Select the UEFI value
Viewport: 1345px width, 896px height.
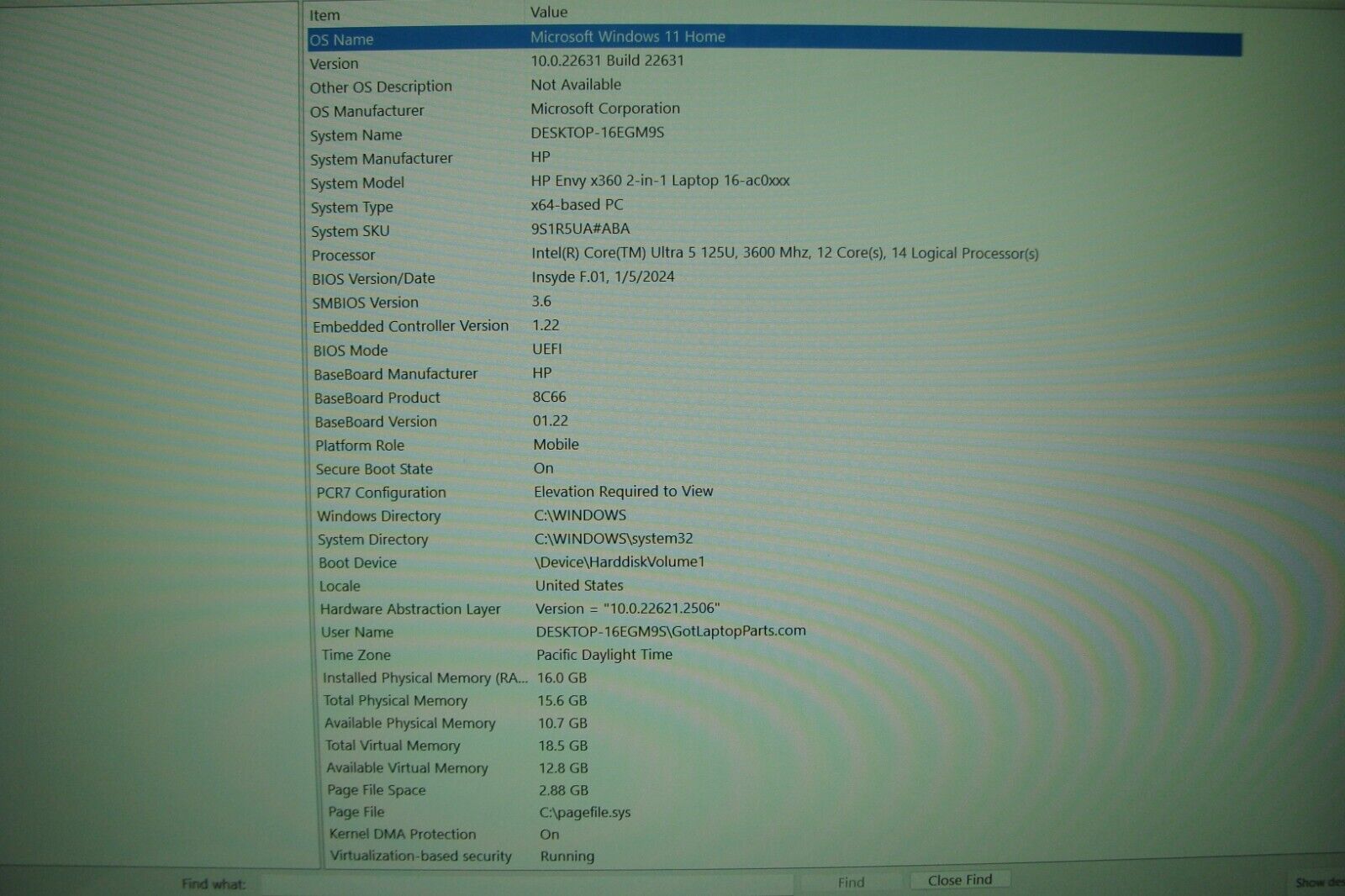[547, 349]
